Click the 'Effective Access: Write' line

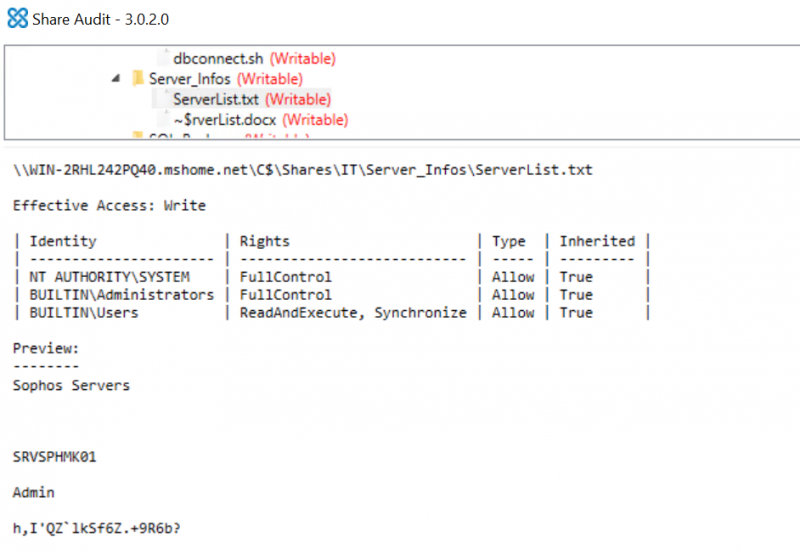tap(110, 206)
